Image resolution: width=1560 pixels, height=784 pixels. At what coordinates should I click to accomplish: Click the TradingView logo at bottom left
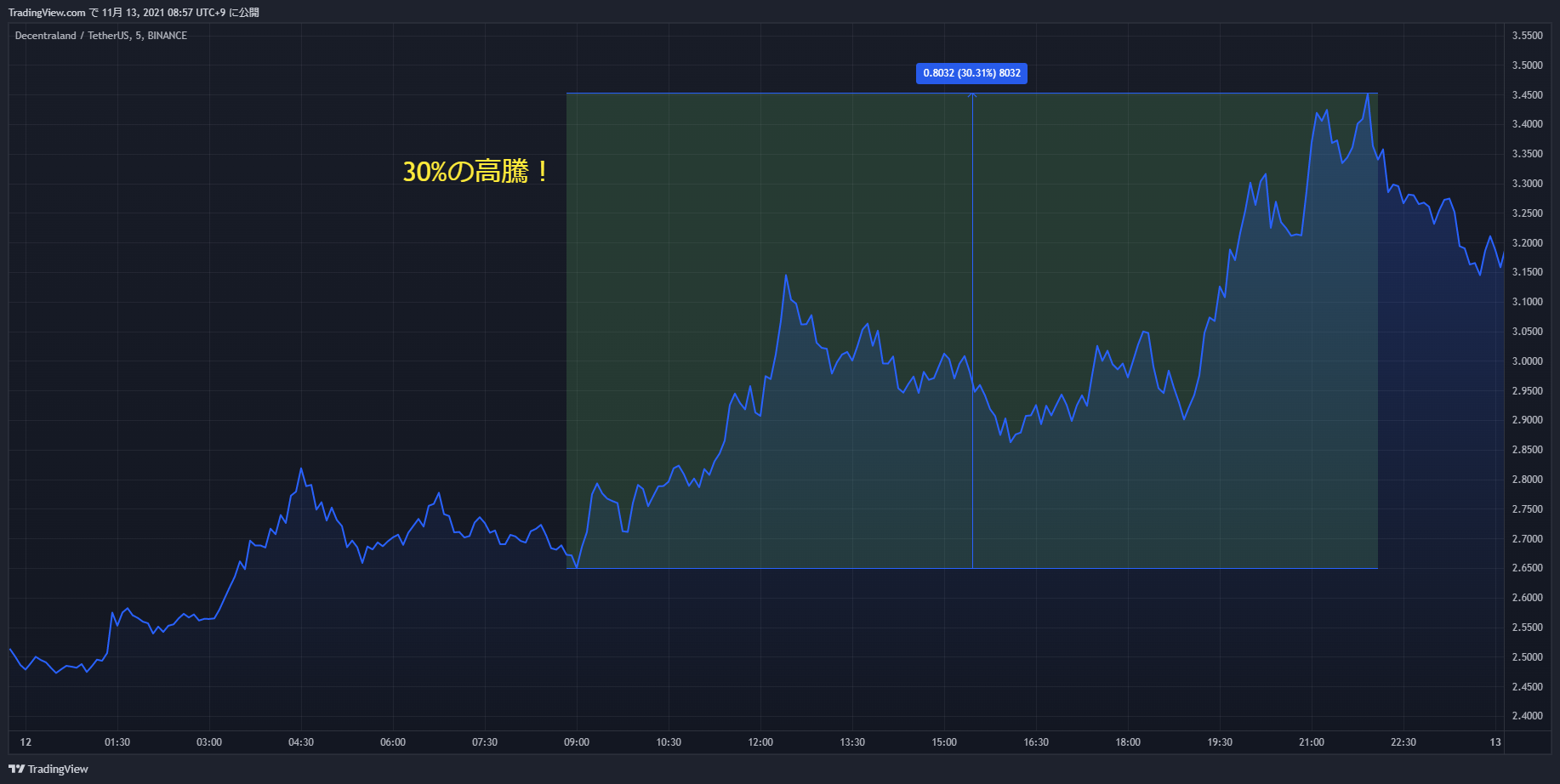[x=48, y=769]
